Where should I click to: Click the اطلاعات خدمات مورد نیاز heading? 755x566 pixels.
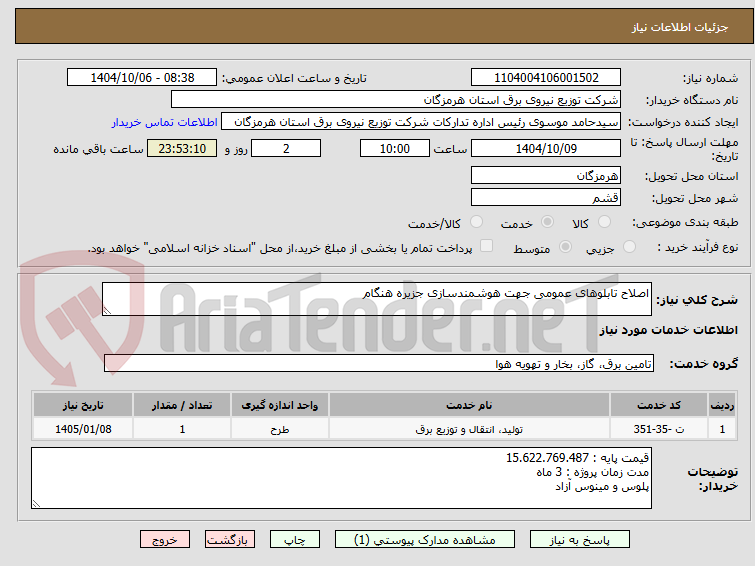pos(668,330)
